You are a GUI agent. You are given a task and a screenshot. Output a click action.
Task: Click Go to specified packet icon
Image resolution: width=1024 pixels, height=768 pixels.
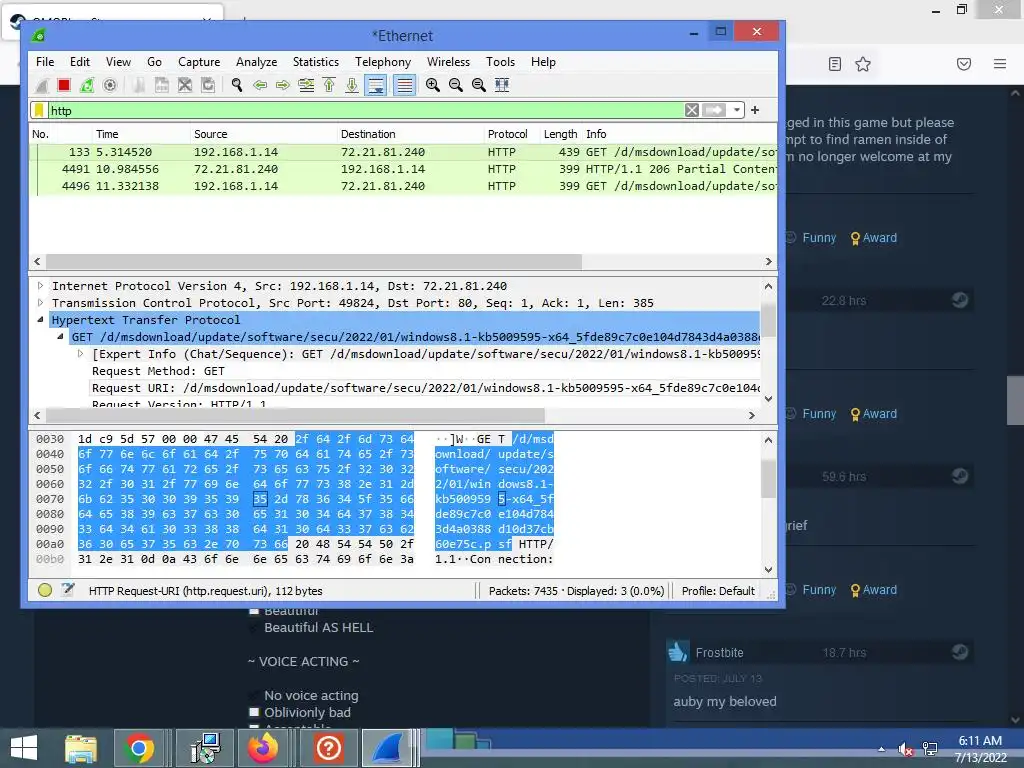click(x=306, y=85)
